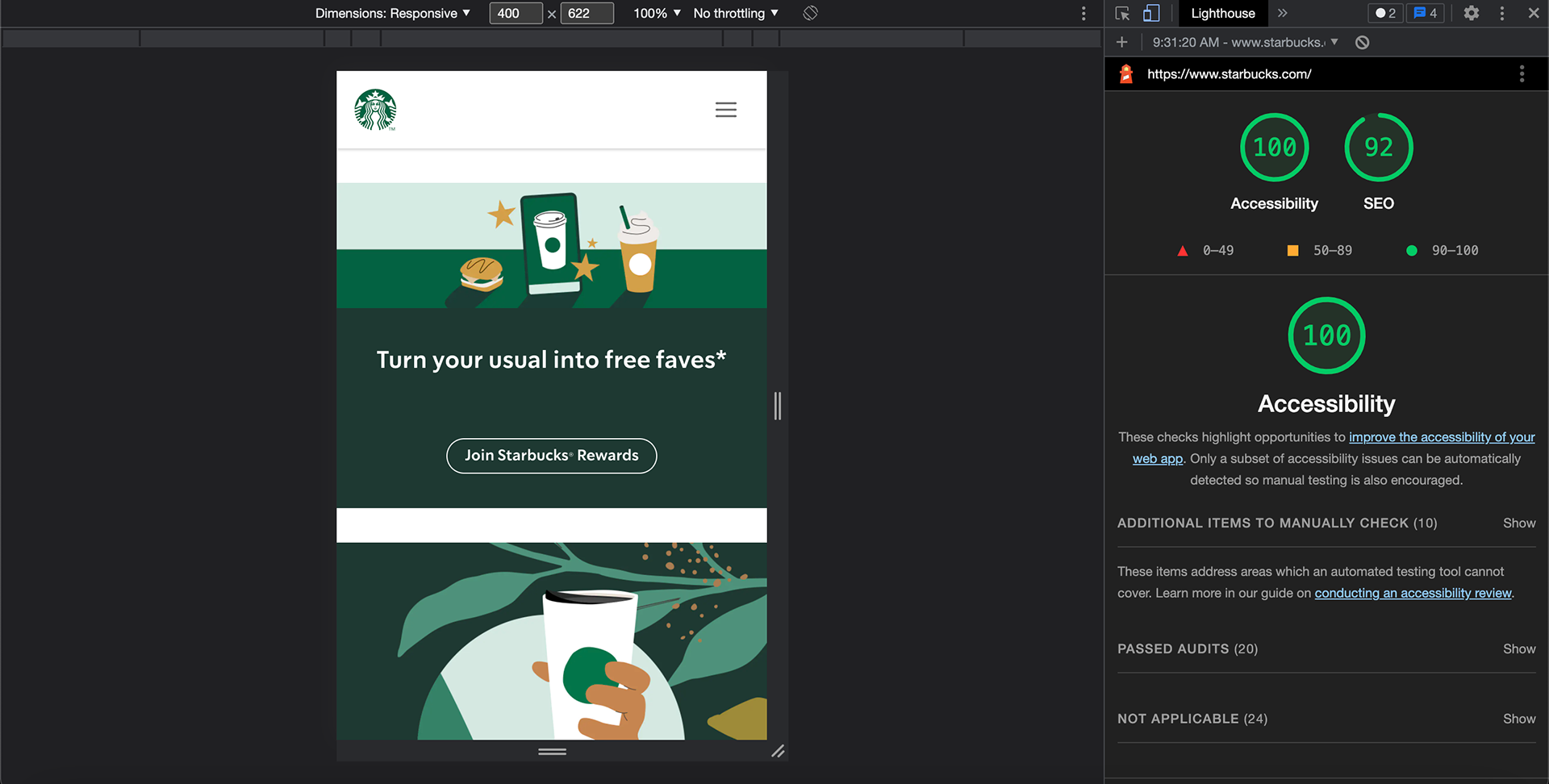Image resolution: width=1549 pixels, height=784 pixels.
Task: Click the large Accessibility 100 gauge
Action: coord(1327,336)
